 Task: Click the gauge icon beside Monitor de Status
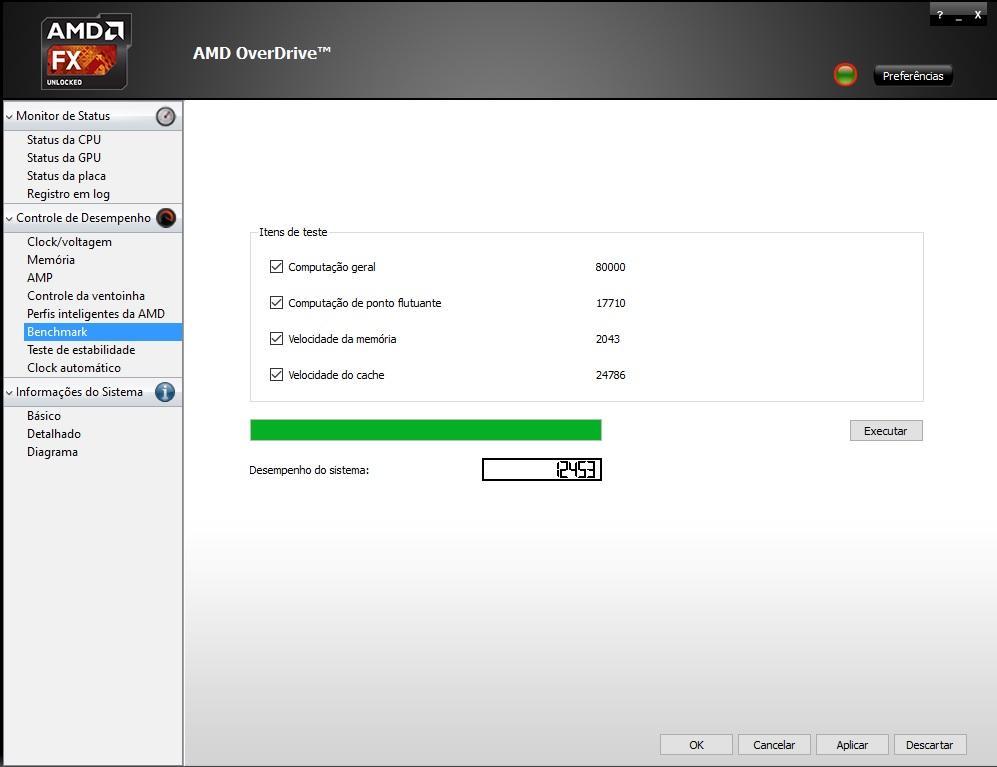point(165,116)
